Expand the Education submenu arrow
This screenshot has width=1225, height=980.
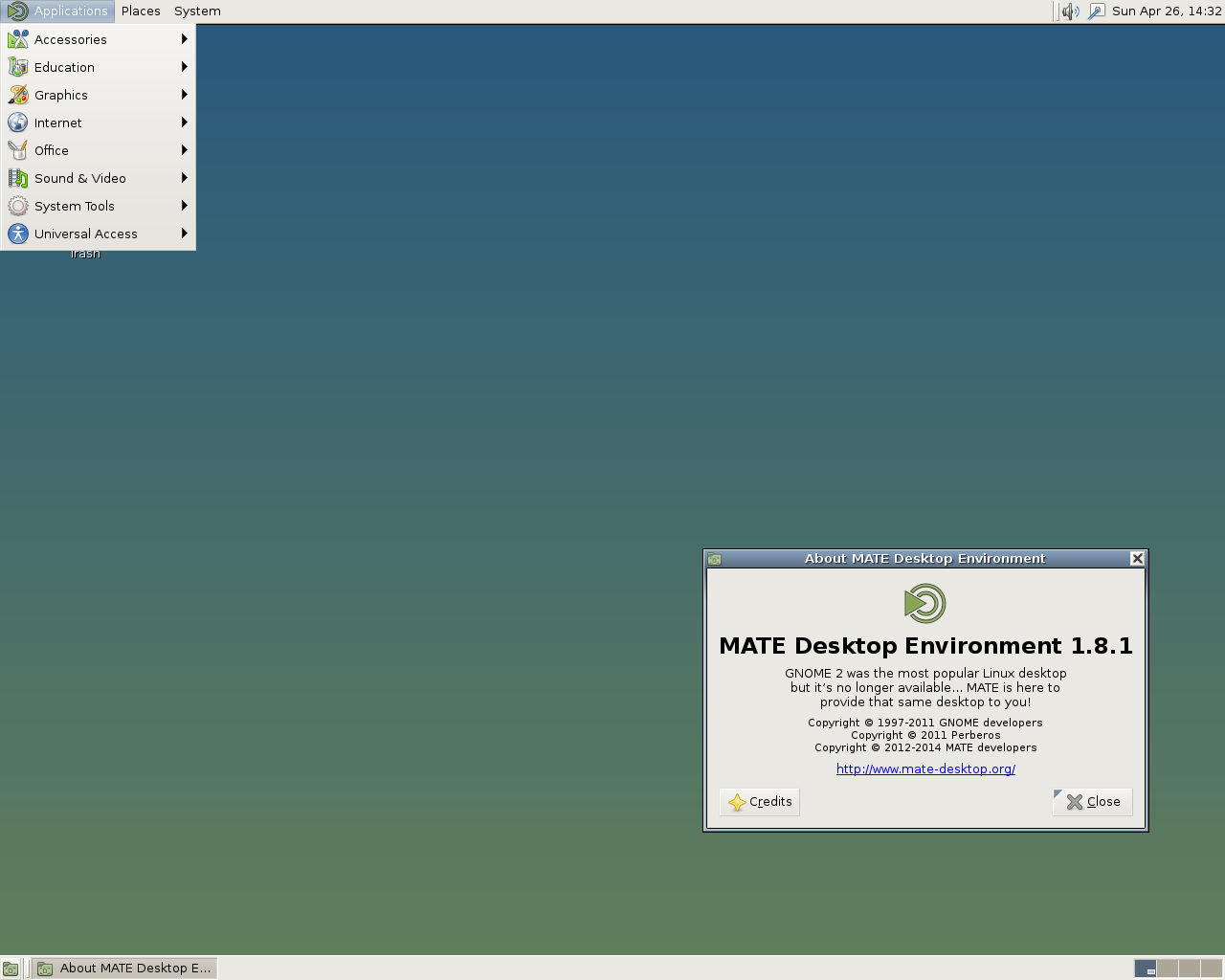(184, 67)
